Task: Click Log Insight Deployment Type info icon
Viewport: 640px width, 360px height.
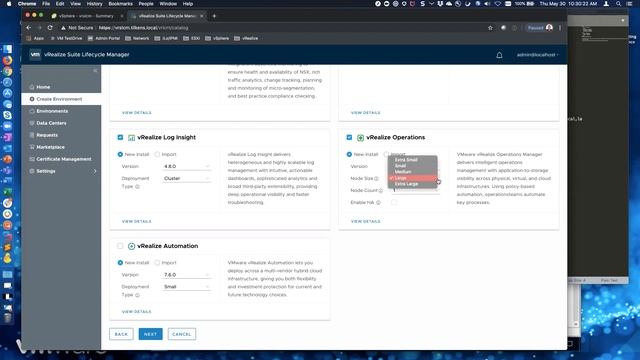Action: pyautogui.click(x=137, y=187)
